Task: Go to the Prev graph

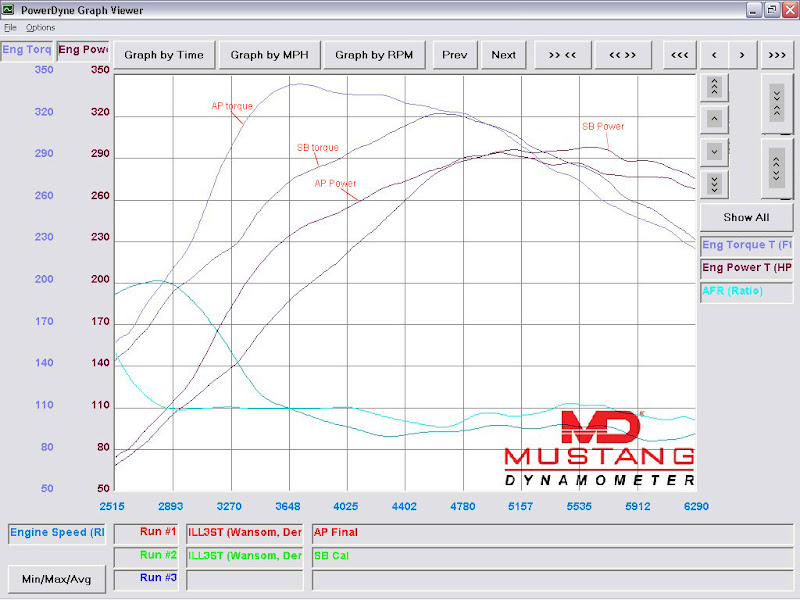Action: tap(455, 55)
